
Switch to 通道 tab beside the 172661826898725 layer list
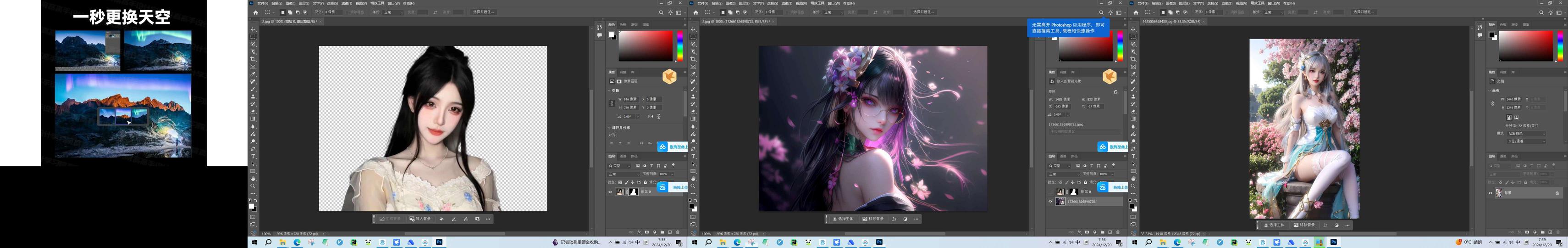pos(1062,156)
